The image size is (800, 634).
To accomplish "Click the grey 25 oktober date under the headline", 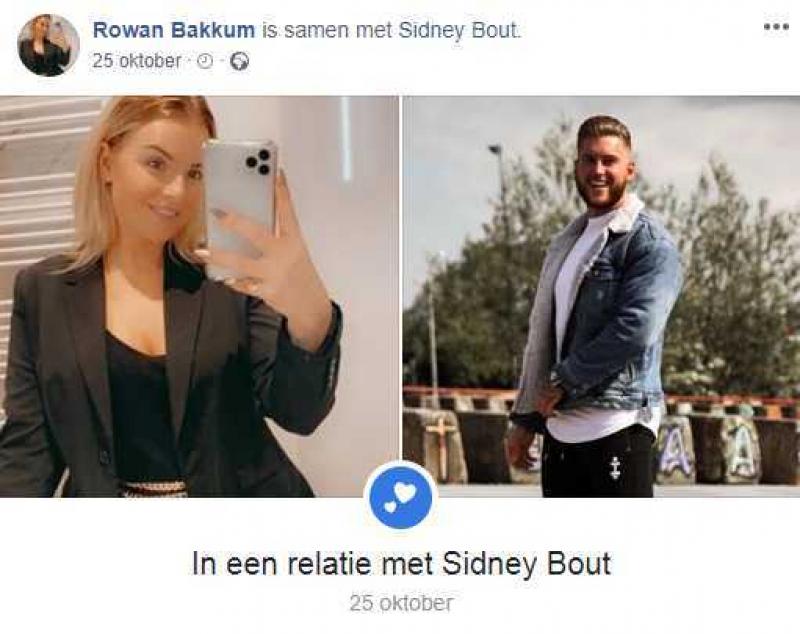I will (401, 603).
